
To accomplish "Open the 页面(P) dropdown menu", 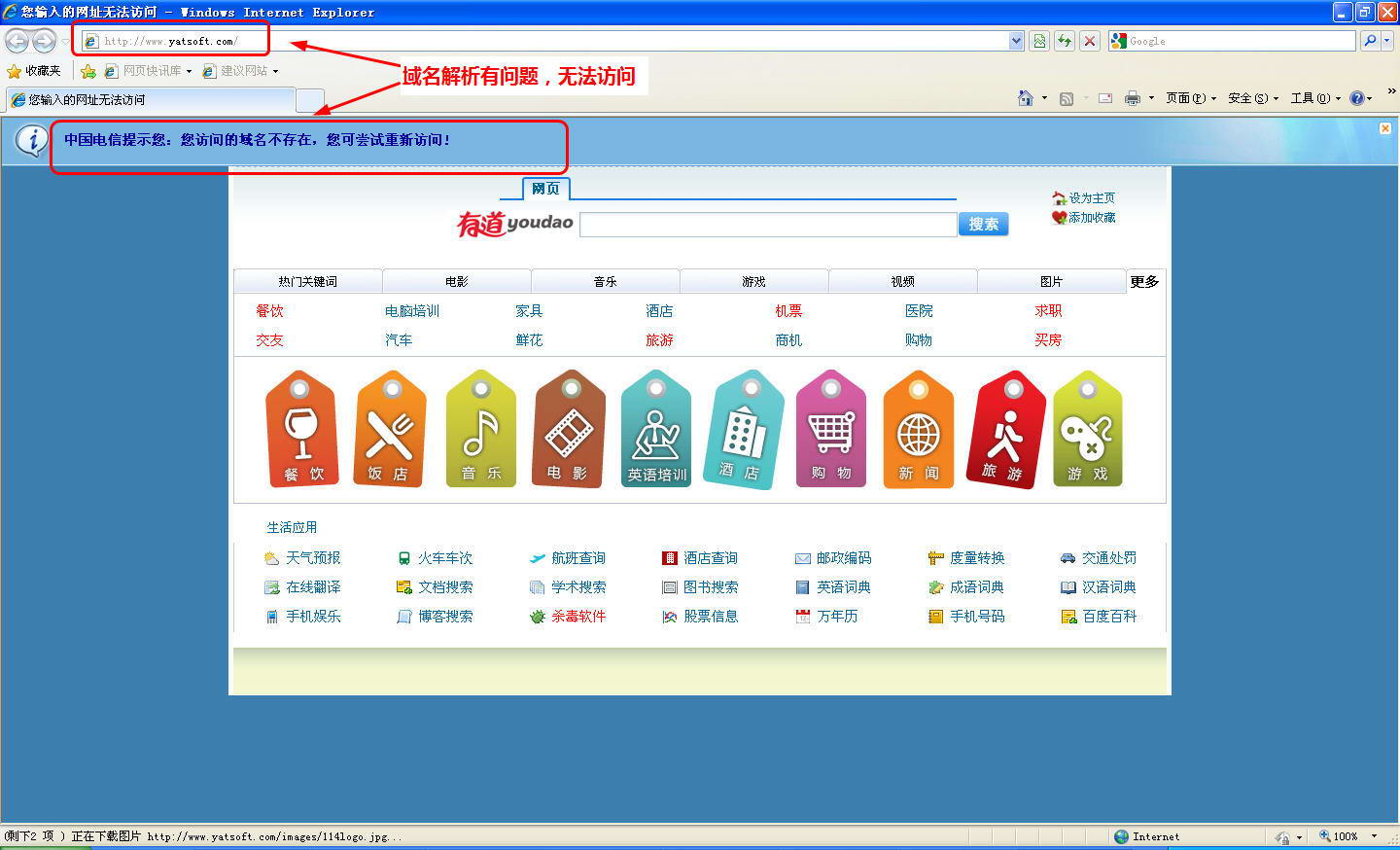I will (1190, 98).
